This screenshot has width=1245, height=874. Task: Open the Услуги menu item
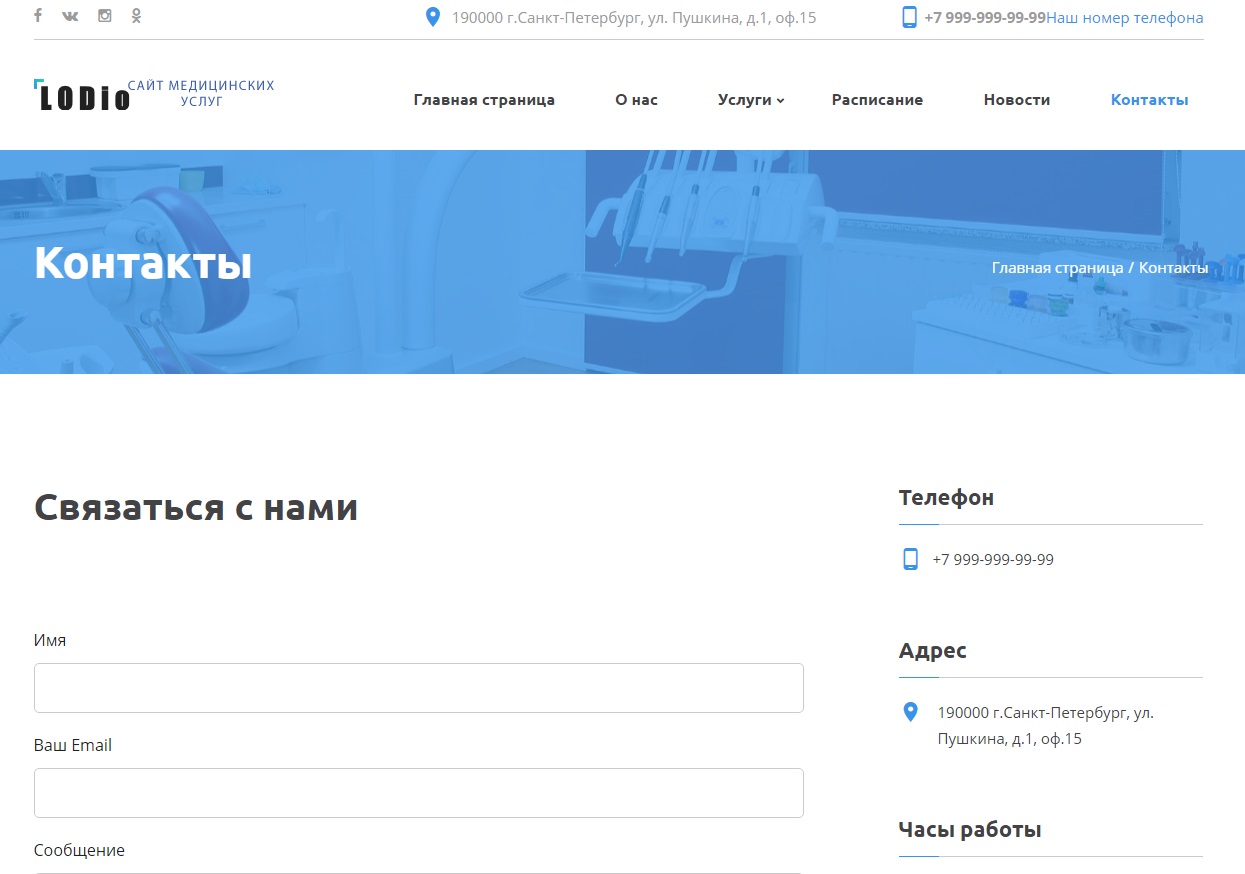click(745, 100)
